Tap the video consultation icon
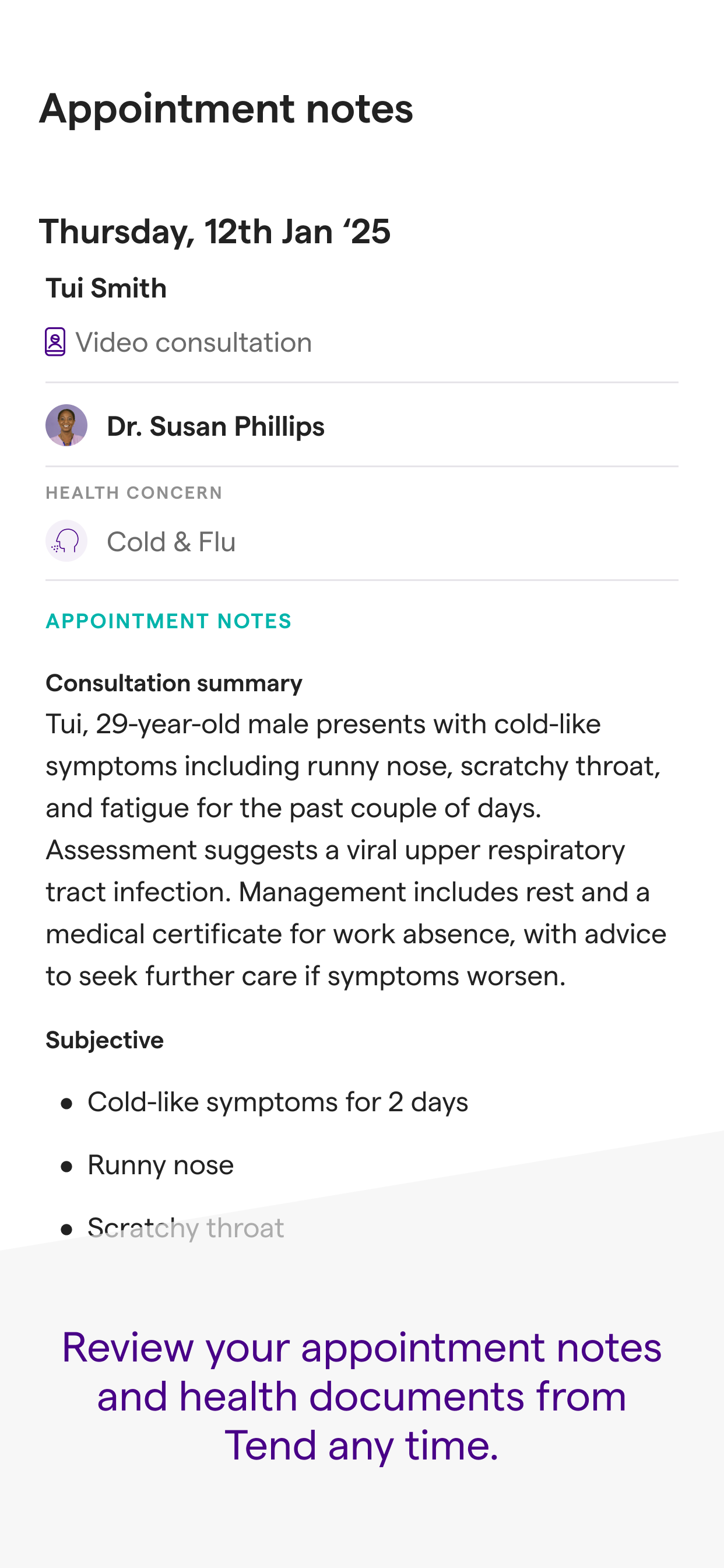 (55, 342)
